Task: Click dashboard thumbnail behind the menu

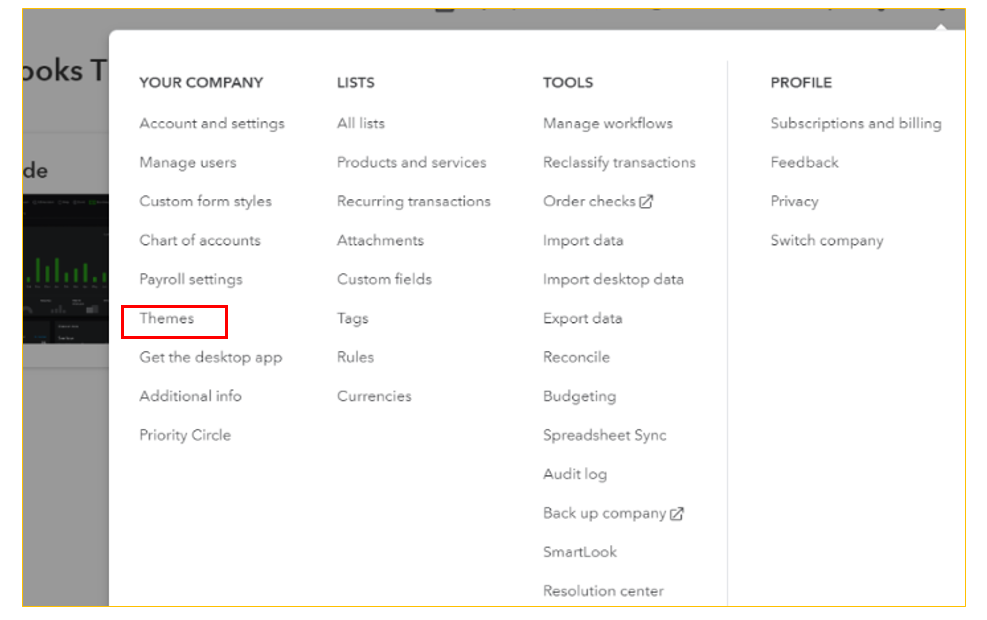Action: click(65, 269)
